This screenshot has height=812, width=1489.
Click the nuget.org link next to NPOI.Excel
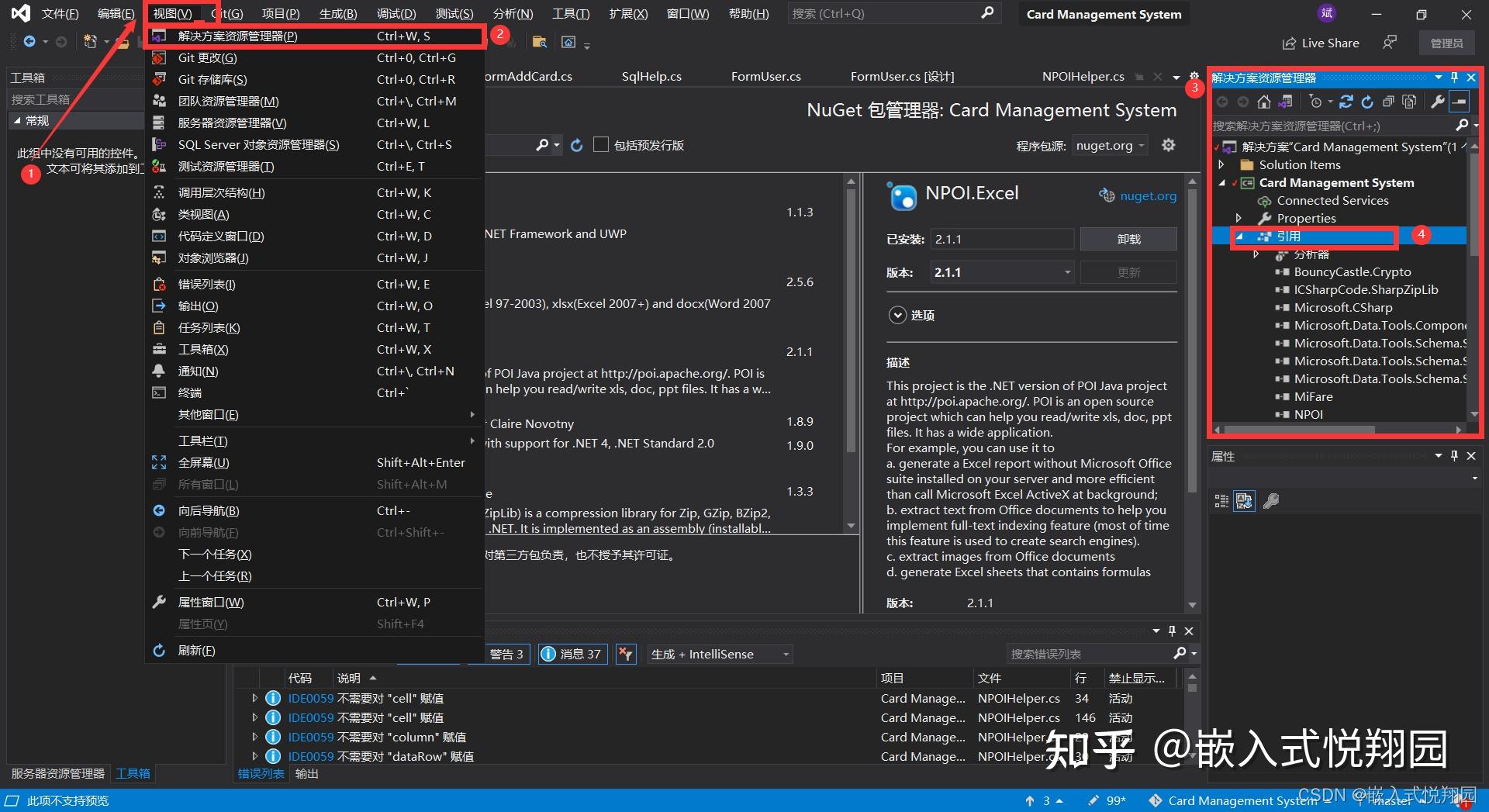(x=1149, y=195)
